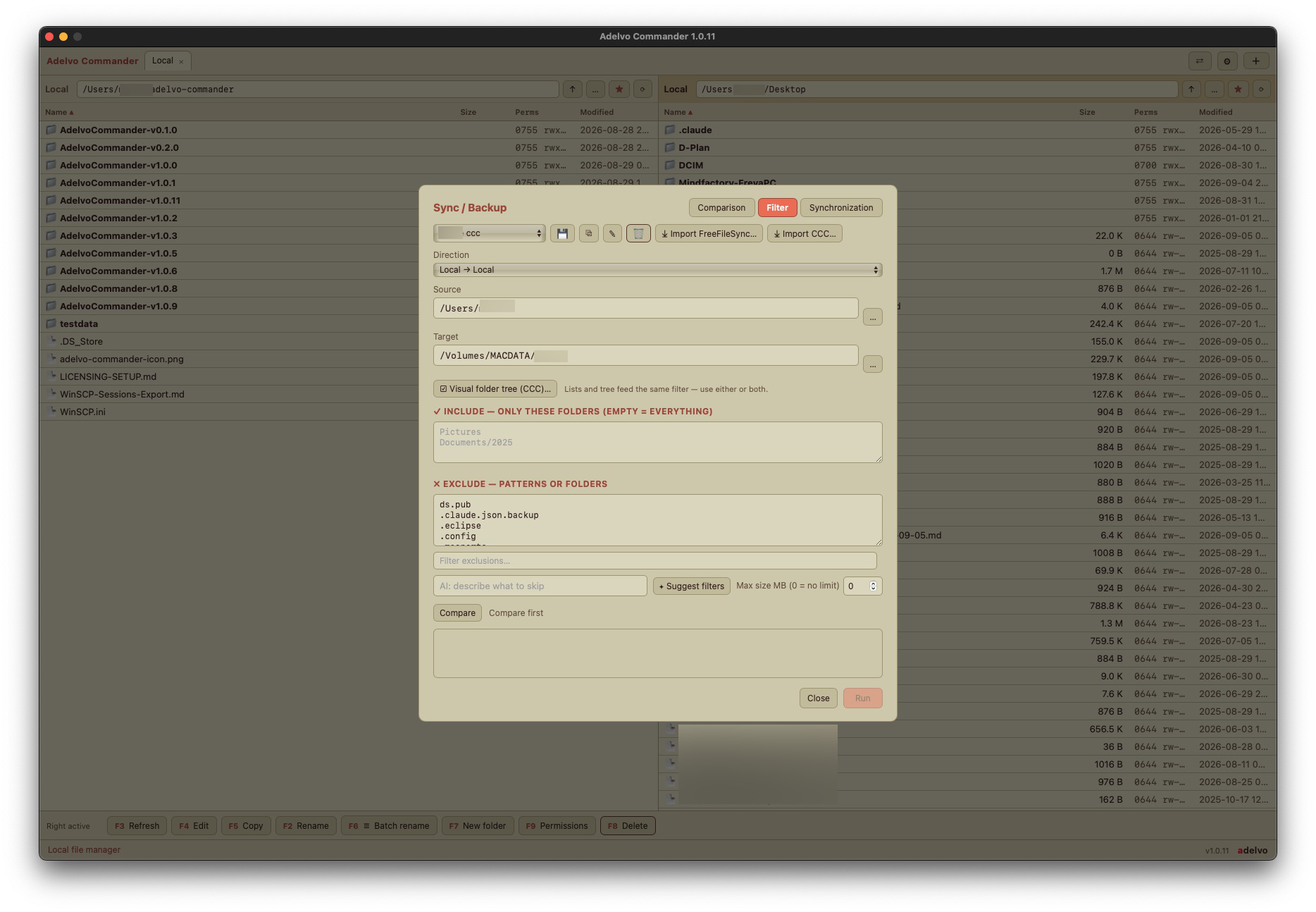Open right pane browse button (...)
This screenshot has height=912, width=1316.
click(x=1214, y=89)
